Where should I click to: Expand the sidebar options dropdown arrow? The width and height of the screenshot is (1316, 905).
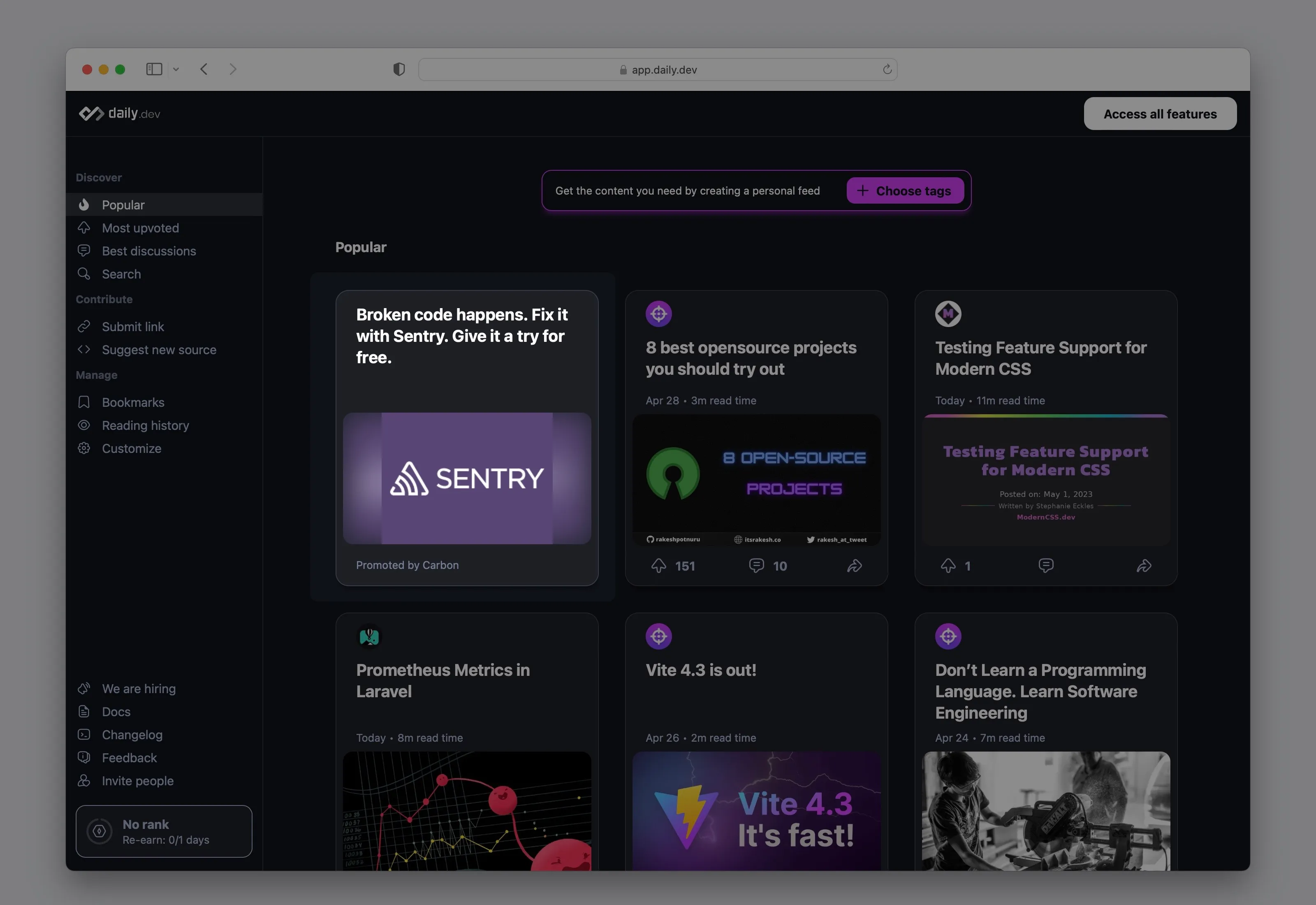176,69
